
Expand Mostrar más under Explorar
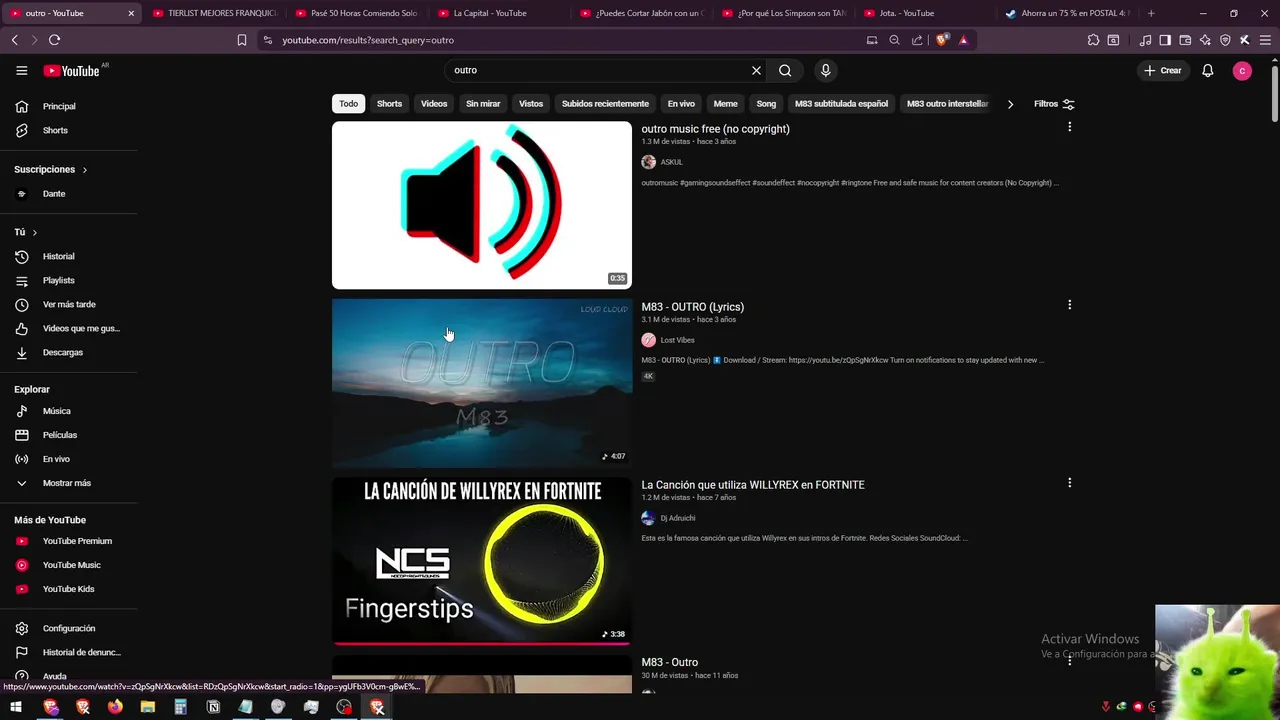[x=68, y=483]
